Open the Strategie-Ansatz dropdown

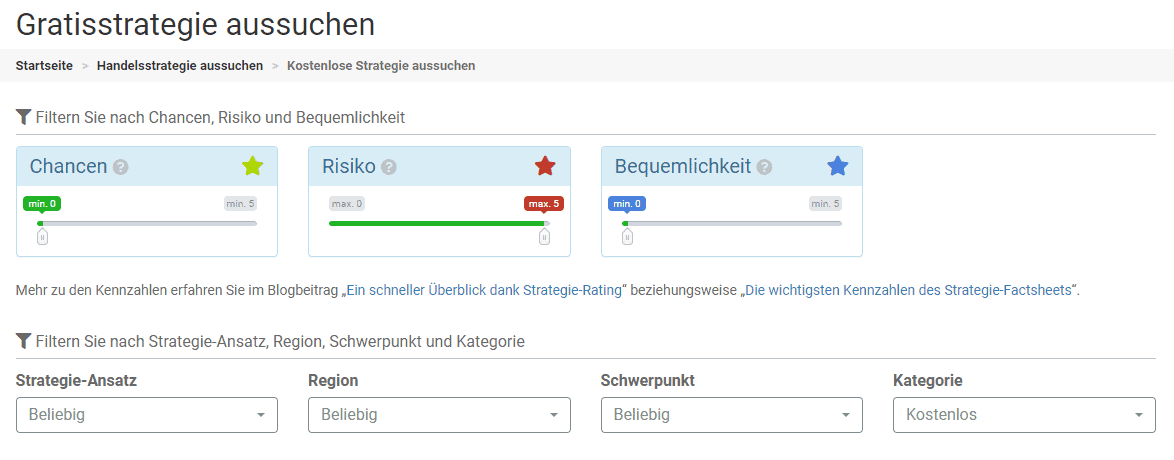(x=146, y=415)
